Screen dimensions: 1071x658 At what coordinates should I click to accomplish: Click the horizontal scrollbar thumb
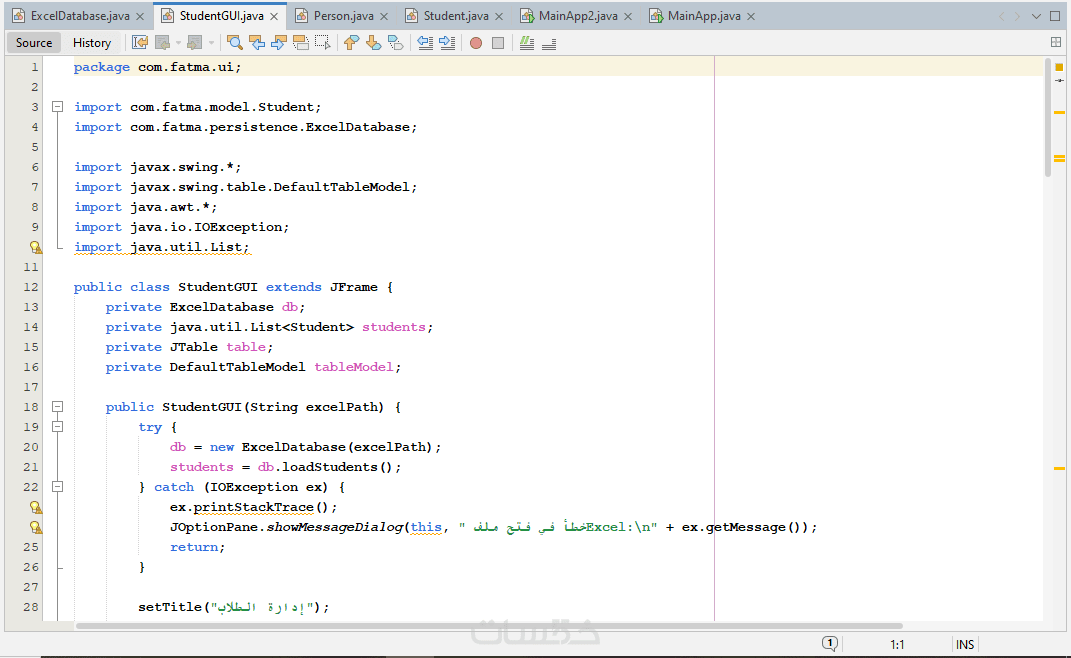pos(489,625)
